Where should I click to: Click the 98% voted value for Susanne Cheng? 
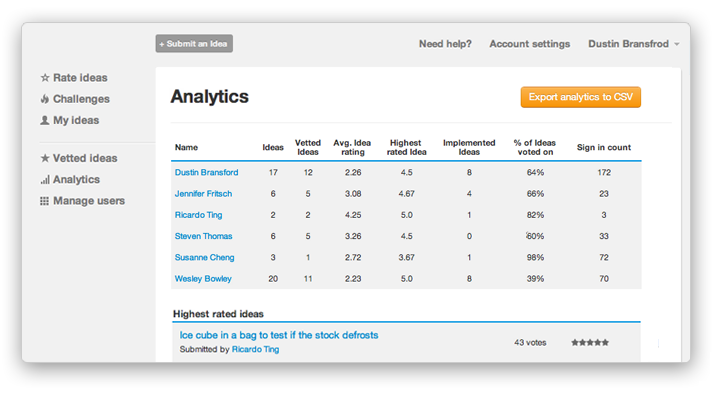536,258
